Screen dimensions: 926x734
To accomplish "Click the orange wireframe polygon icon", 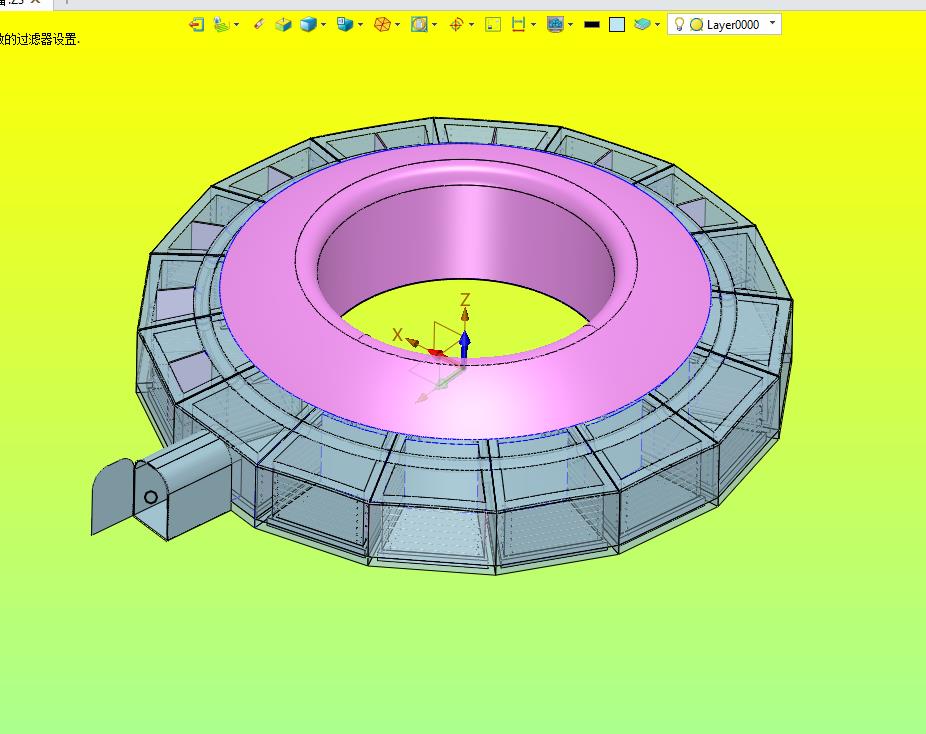I will pos(382,25).
